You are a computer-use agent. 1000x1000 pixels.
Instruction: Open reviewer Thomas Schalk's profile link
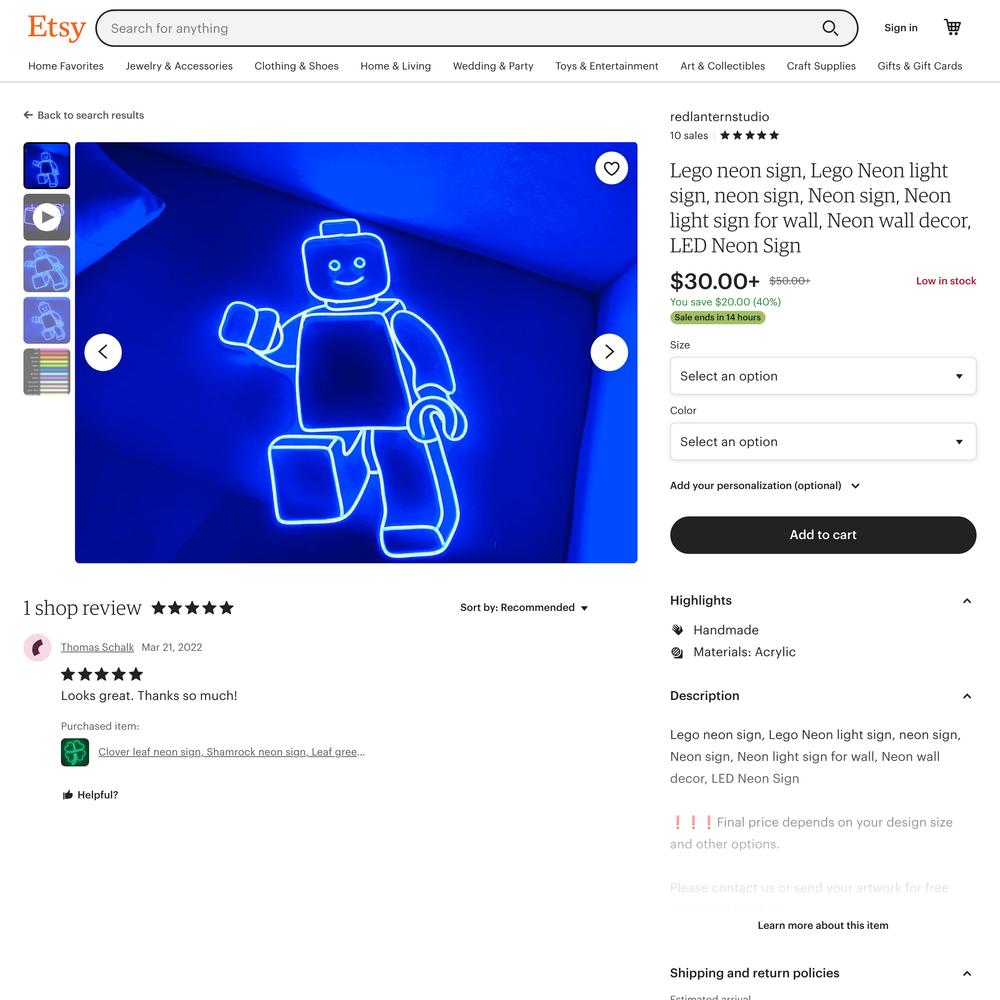click(x=97, y=647)
